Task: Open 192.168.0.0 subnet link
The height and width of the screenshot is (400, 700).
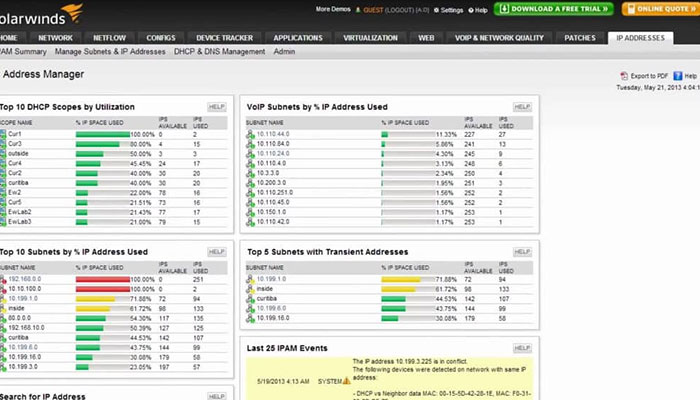Action: click(x=25, y=279)
